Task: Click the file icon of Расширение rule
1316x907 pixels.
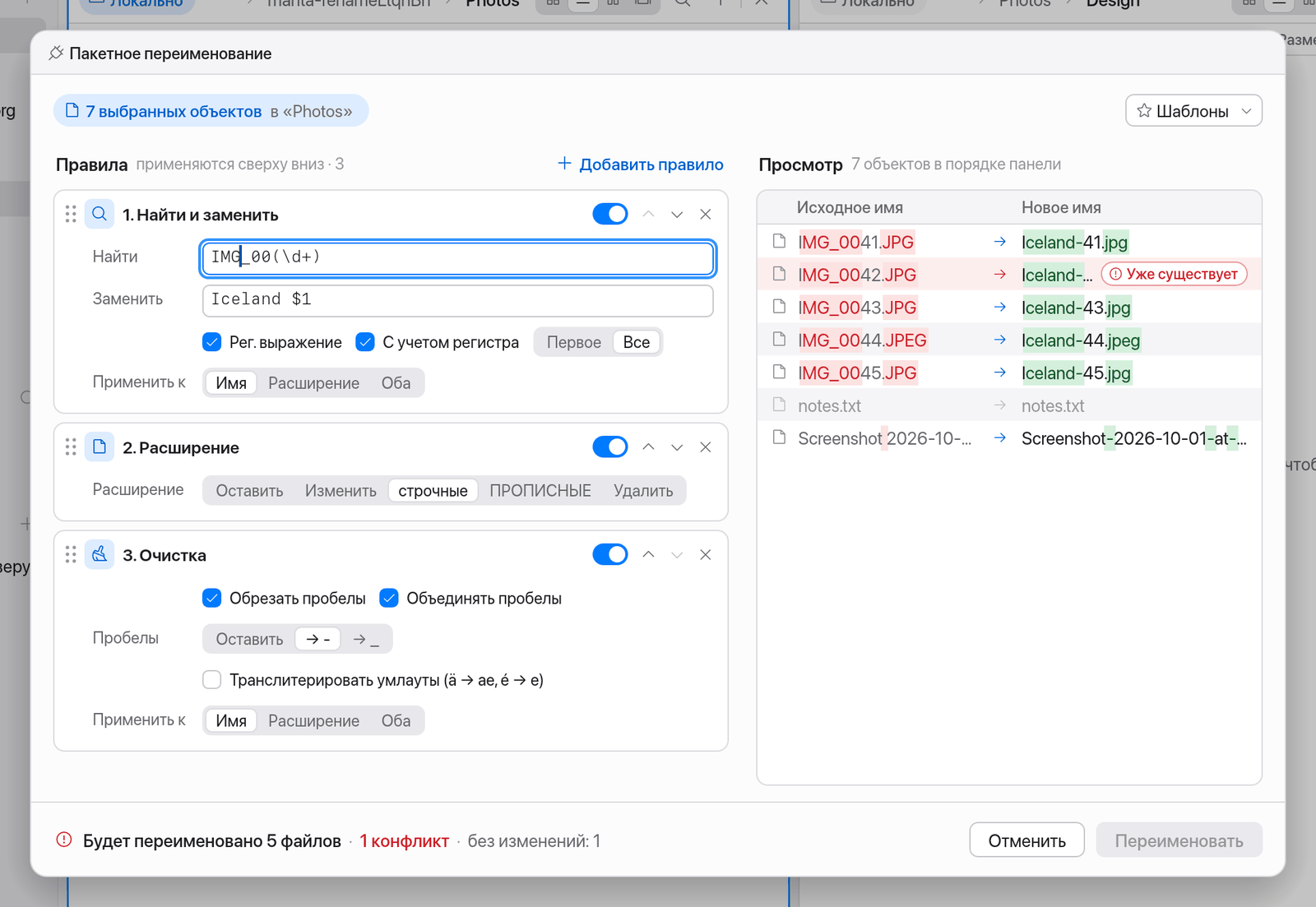Action: coord(100,447)
